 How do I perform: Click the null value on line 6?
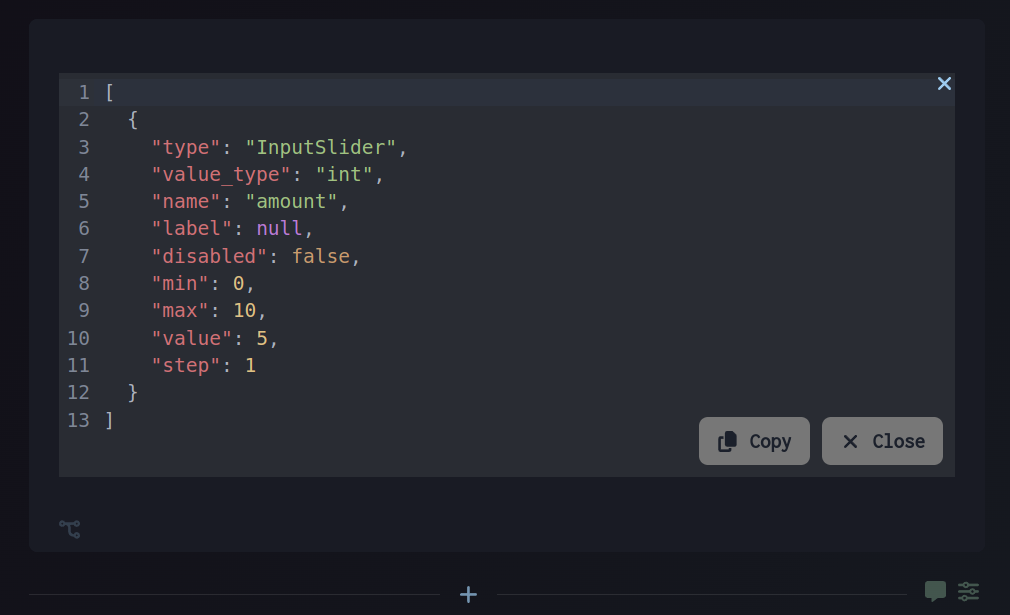[279, 229]
